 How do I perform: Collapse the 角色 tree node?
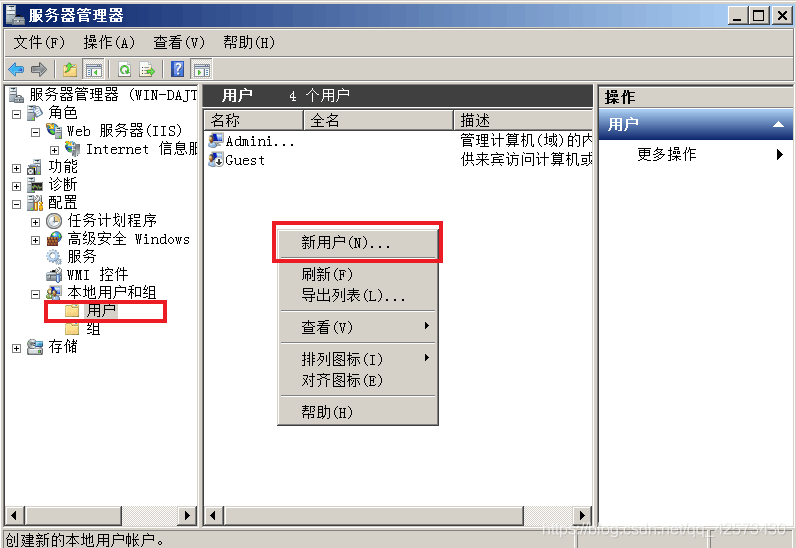[16, 113]
